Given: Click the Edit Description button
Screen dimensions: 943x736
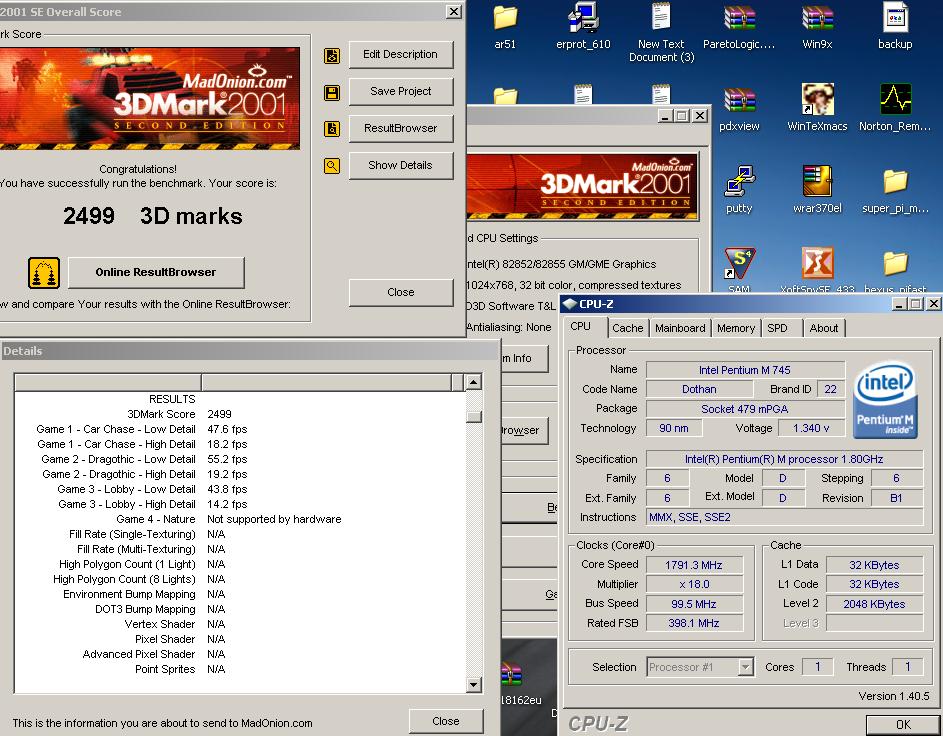Looking at the screenshot, I should (x=401, y=55).
